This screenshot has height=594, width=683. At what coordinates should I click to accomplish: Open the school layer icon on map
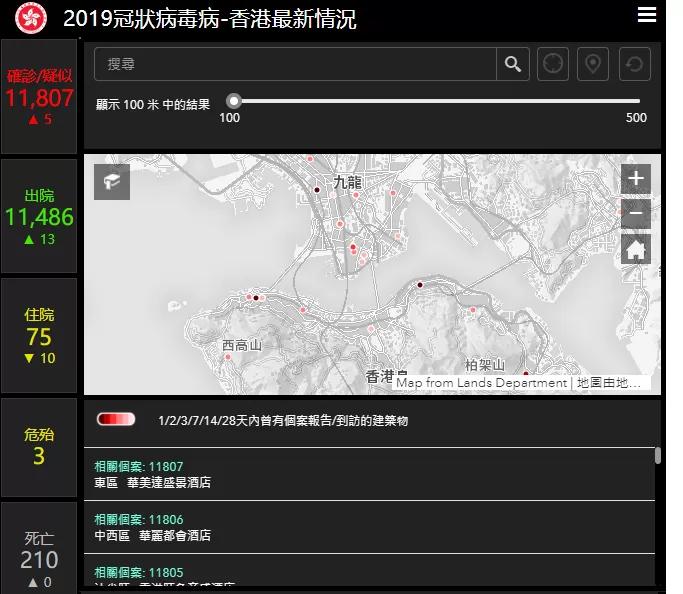(x=112, y=182)
